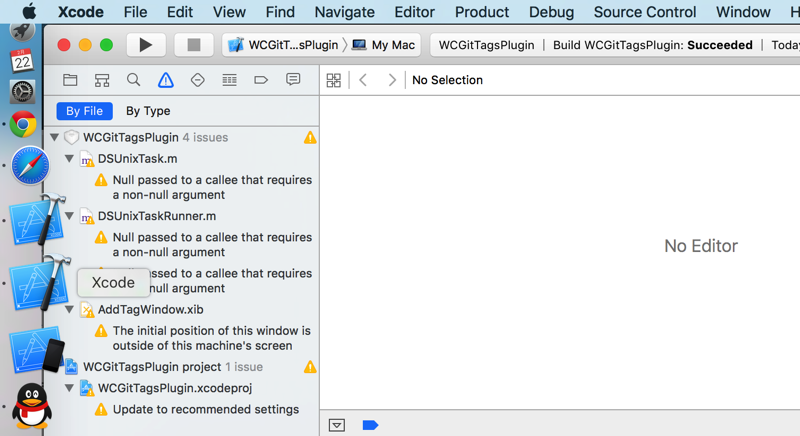This screenshot has height=436, width=800.
Task: Toggle the blue breakpoints activation icon
Action: 370,425
